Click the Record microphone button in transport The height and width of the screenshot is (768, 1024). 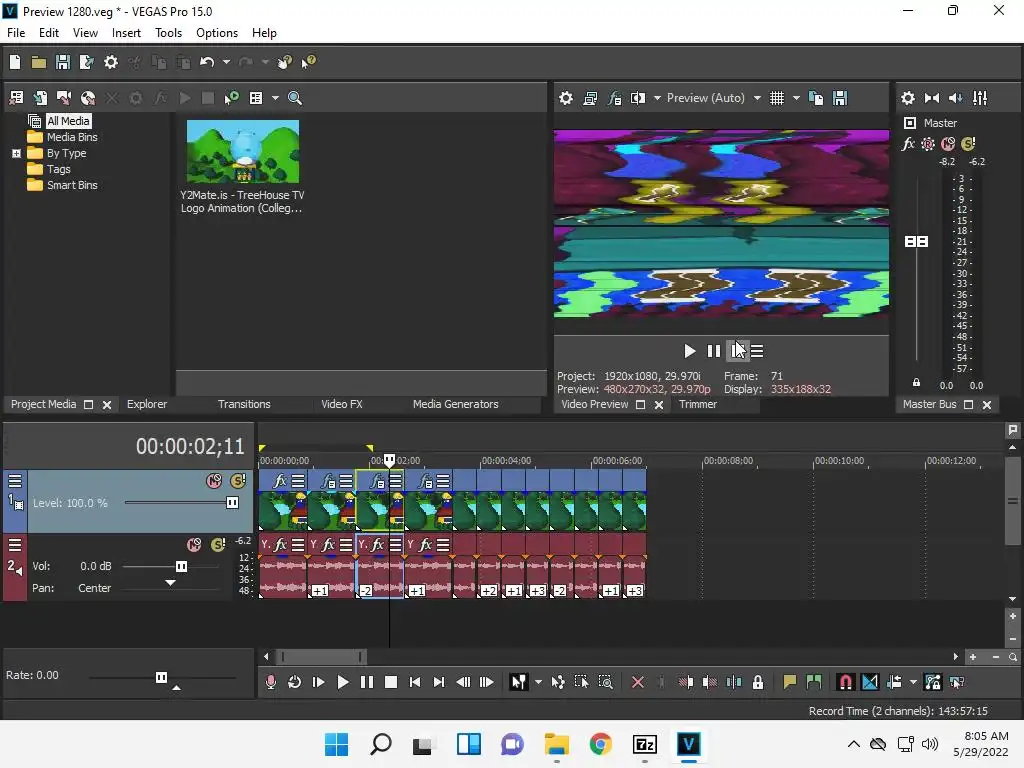tap(270, 682)
